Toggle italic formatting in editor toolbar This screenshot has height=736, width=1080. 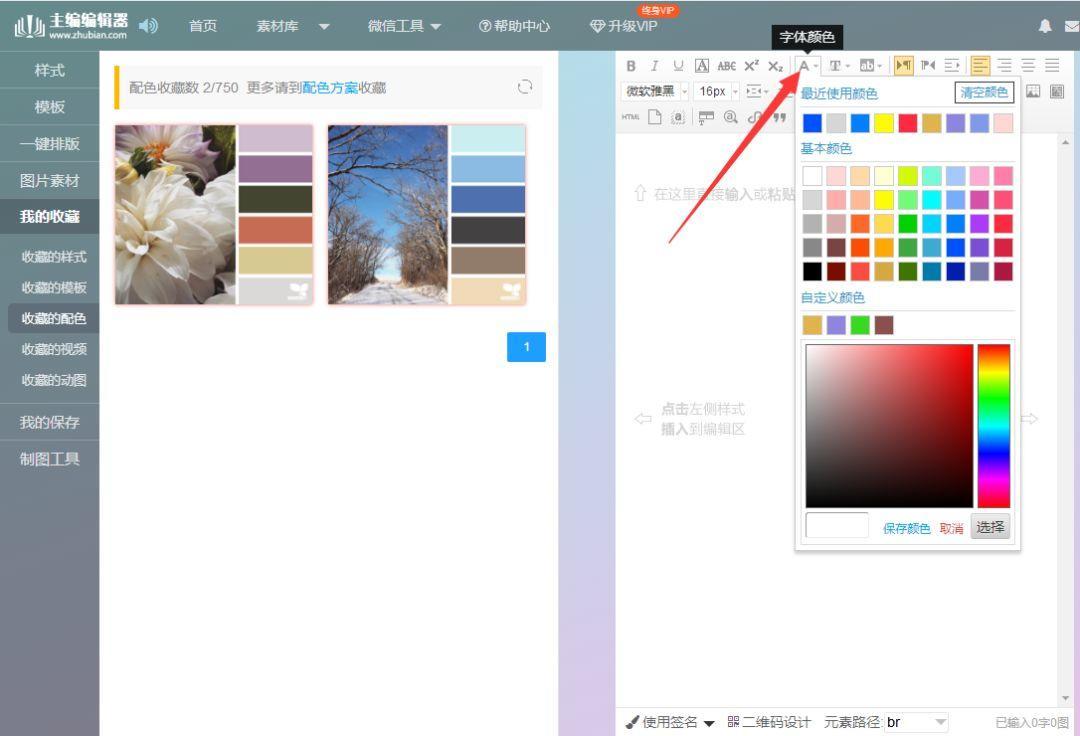(x=654, y=66)
